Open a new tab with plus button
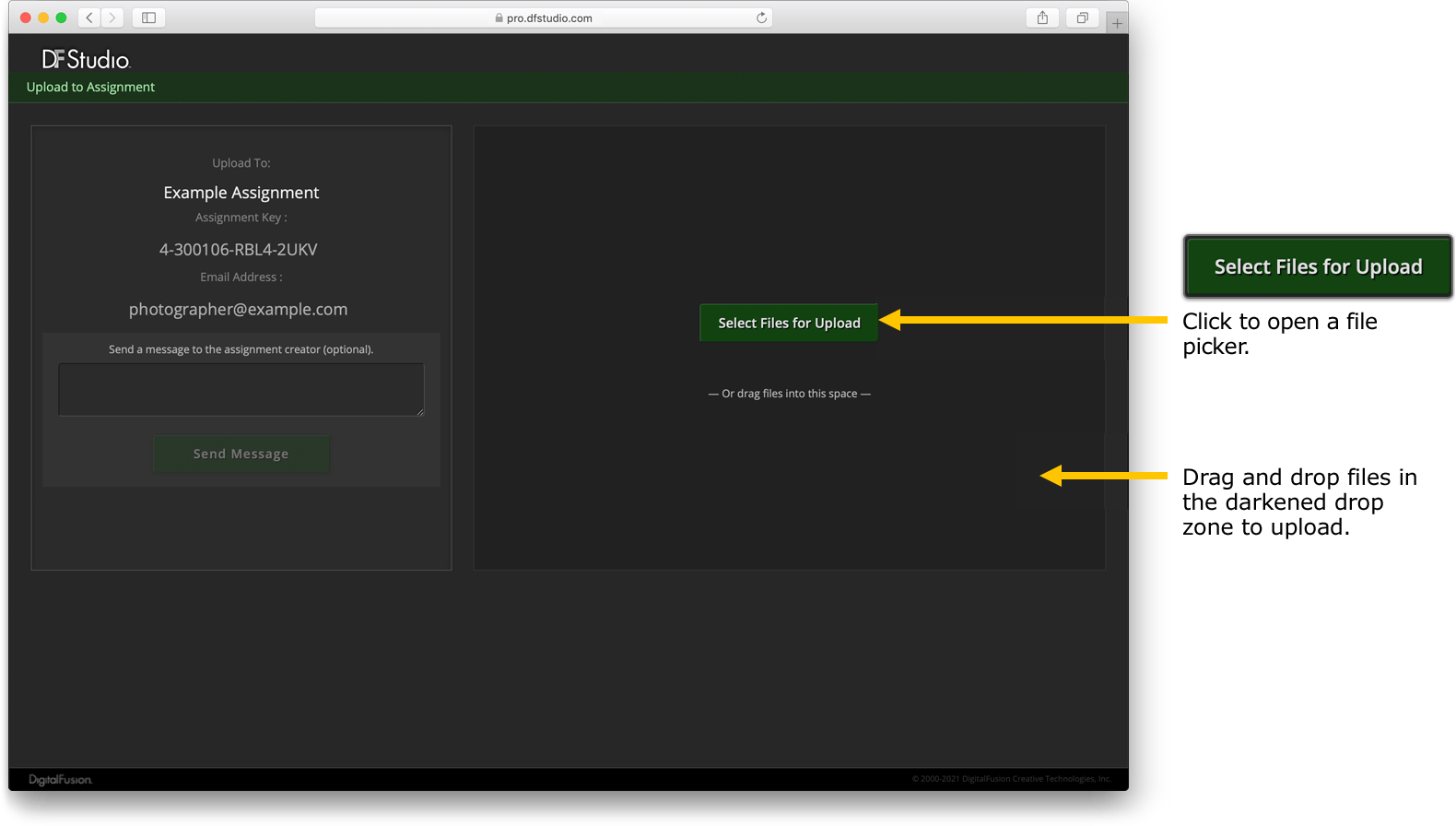 tap(1117, 23)
